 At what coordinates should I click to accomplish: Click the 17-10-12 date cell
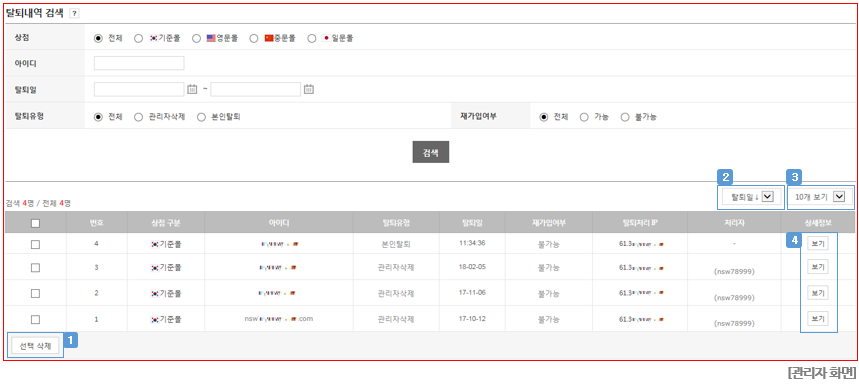472,318
